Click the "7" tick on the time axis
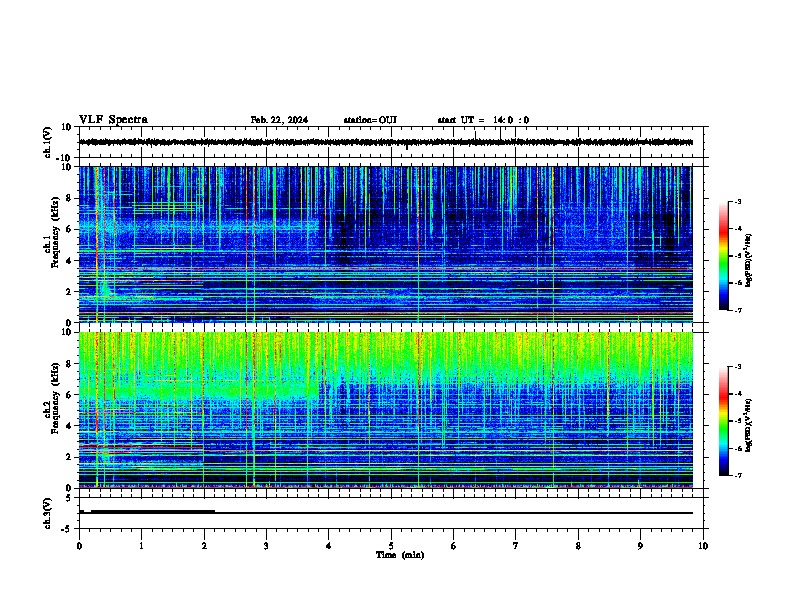The width and height of the screenshot is (792, 612). (516, 546)
